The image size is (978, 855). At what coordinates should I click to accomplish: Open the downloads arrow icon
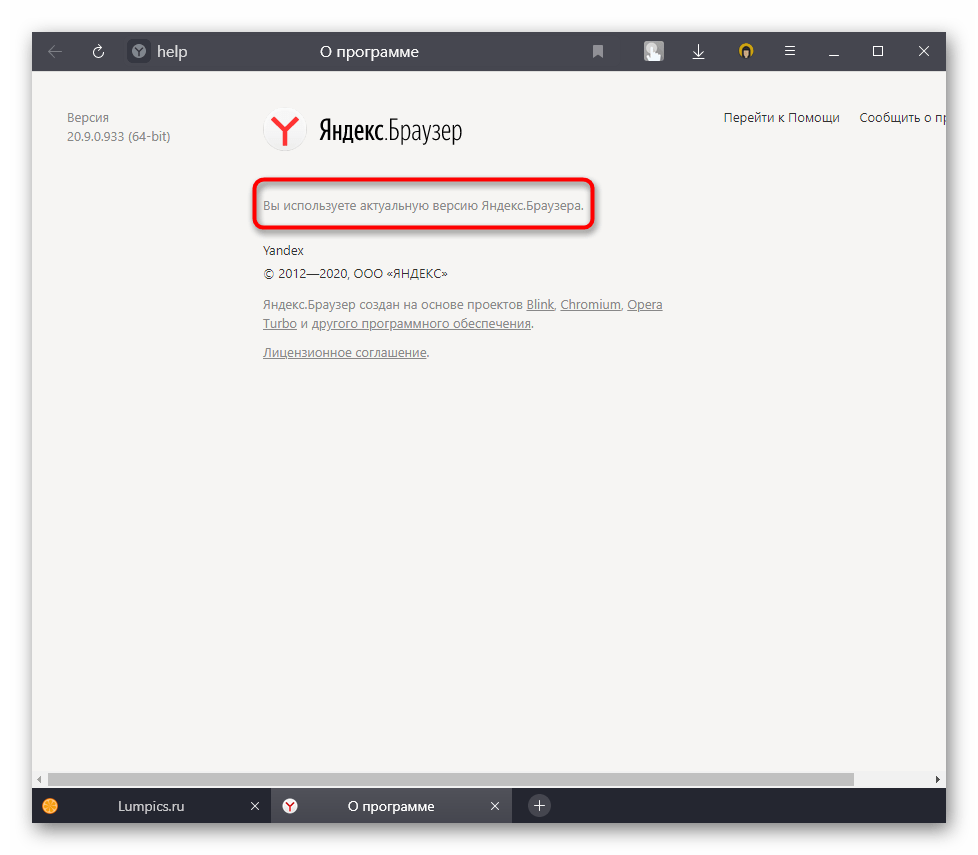click(x=699, y=52)
